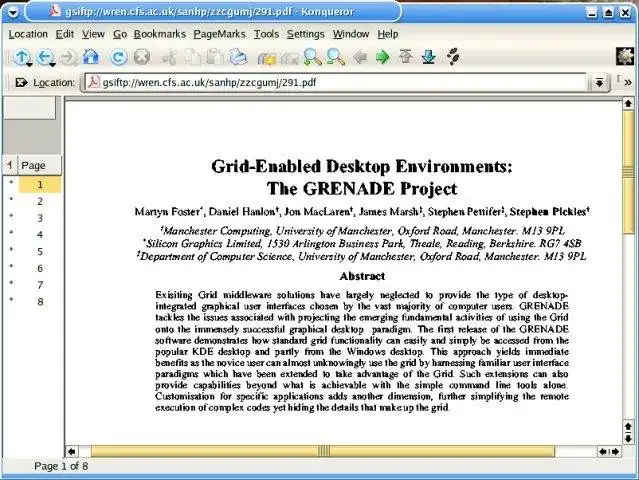The width and height of the screenshot is (639, 480).
Task: Open the Window menu
Action: pyautogui.click(x=351, y=34)
